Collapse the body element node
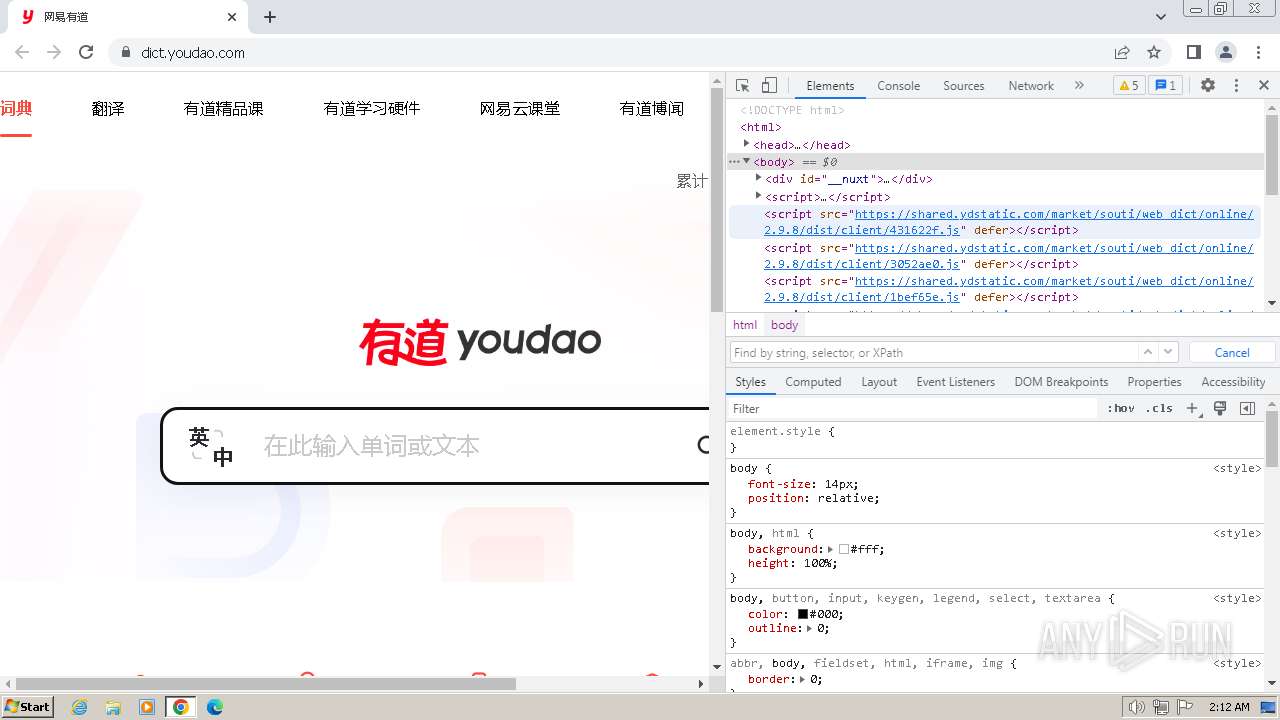The width and height of the screenshot is (1280, 720). tap(746, 161)
